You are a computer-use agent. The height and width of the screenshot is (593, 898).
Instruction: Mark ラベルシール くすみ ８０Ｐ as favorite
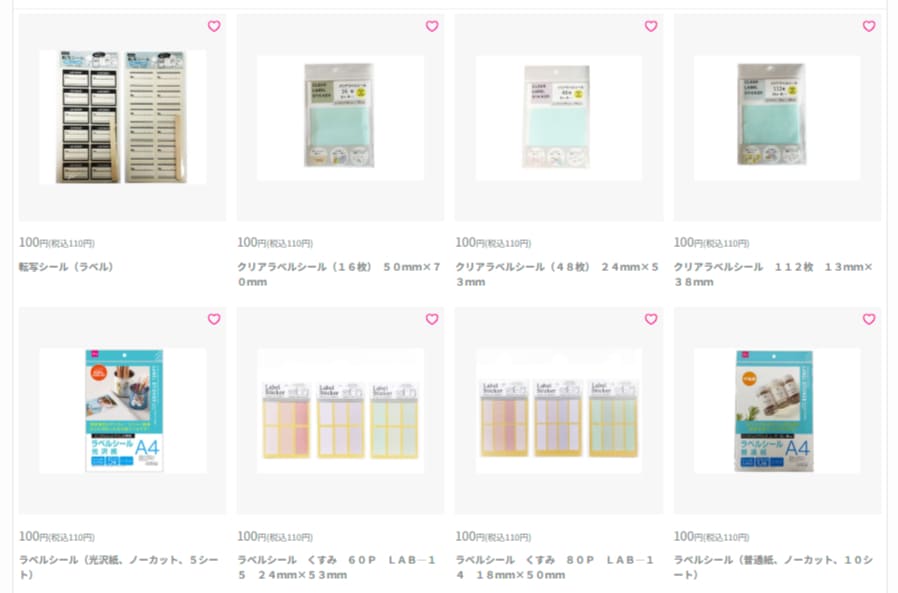[x=651, y=319]
